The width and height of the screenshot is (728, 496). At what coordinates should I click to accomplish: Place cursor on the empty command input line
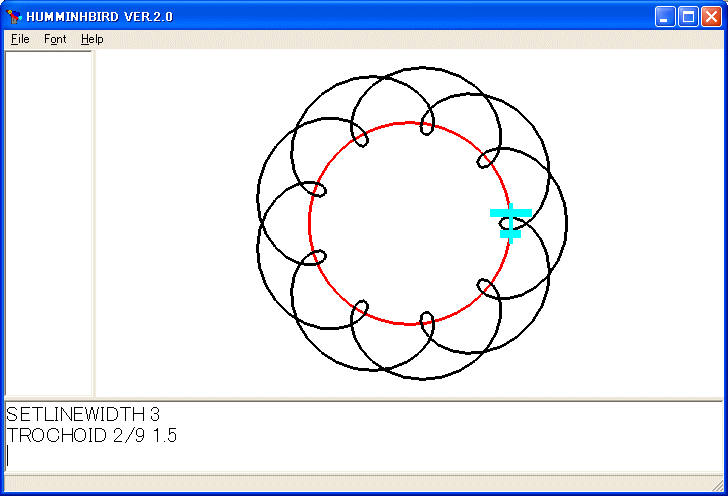click(x=364, y=456)
